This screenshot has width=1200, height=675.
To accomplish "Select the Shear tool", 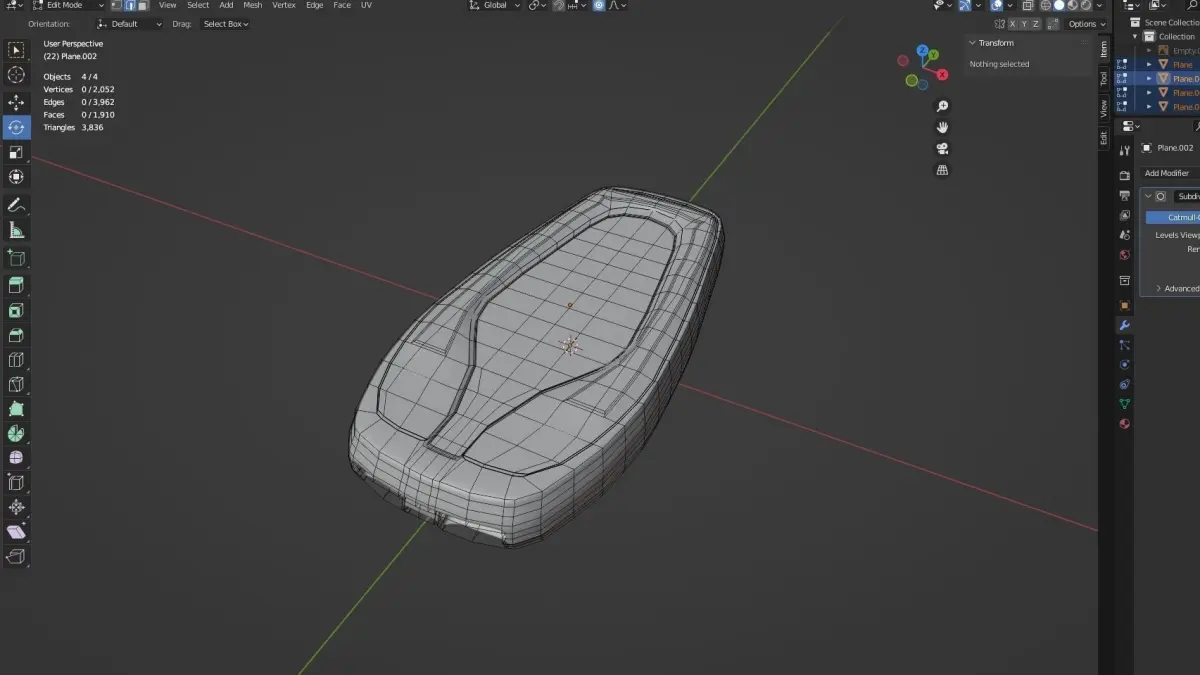I will [16, 532].
